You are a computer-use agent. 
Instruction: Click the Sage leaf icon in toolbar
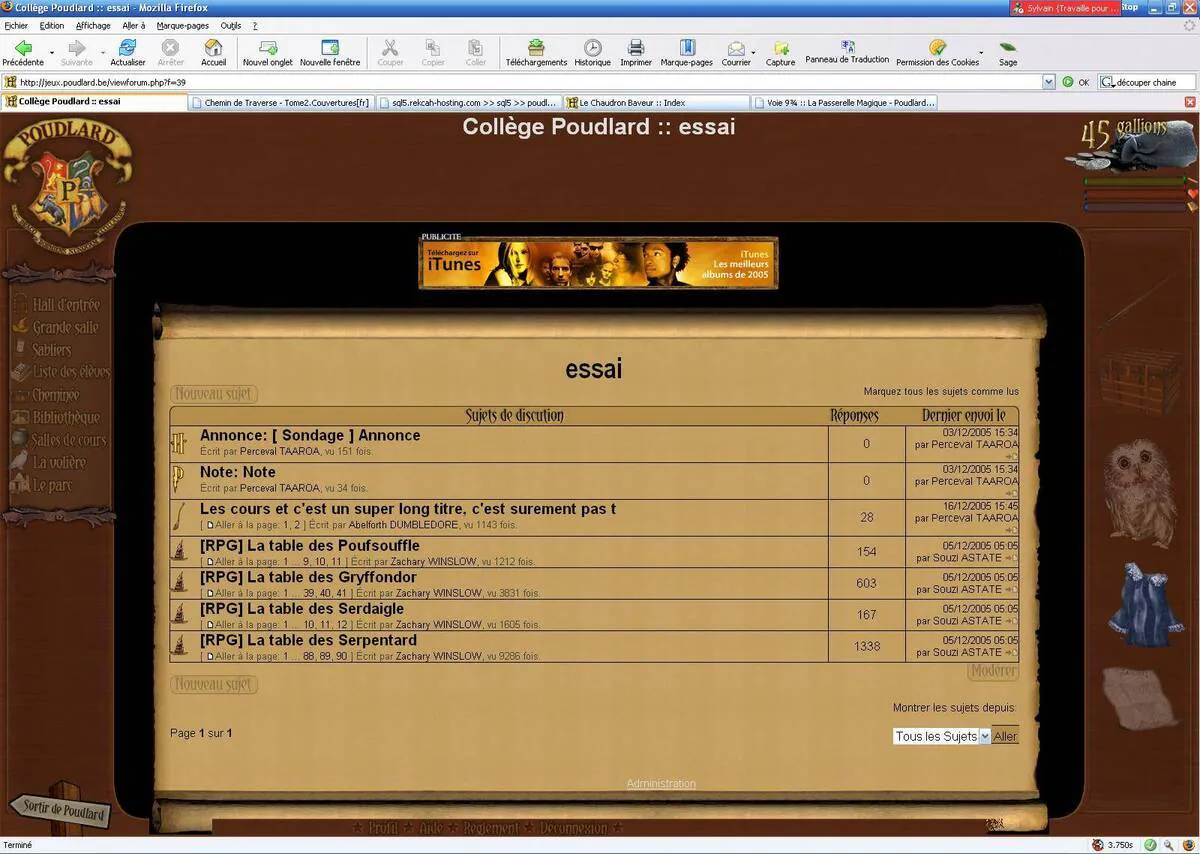(x=1008, y=47)
